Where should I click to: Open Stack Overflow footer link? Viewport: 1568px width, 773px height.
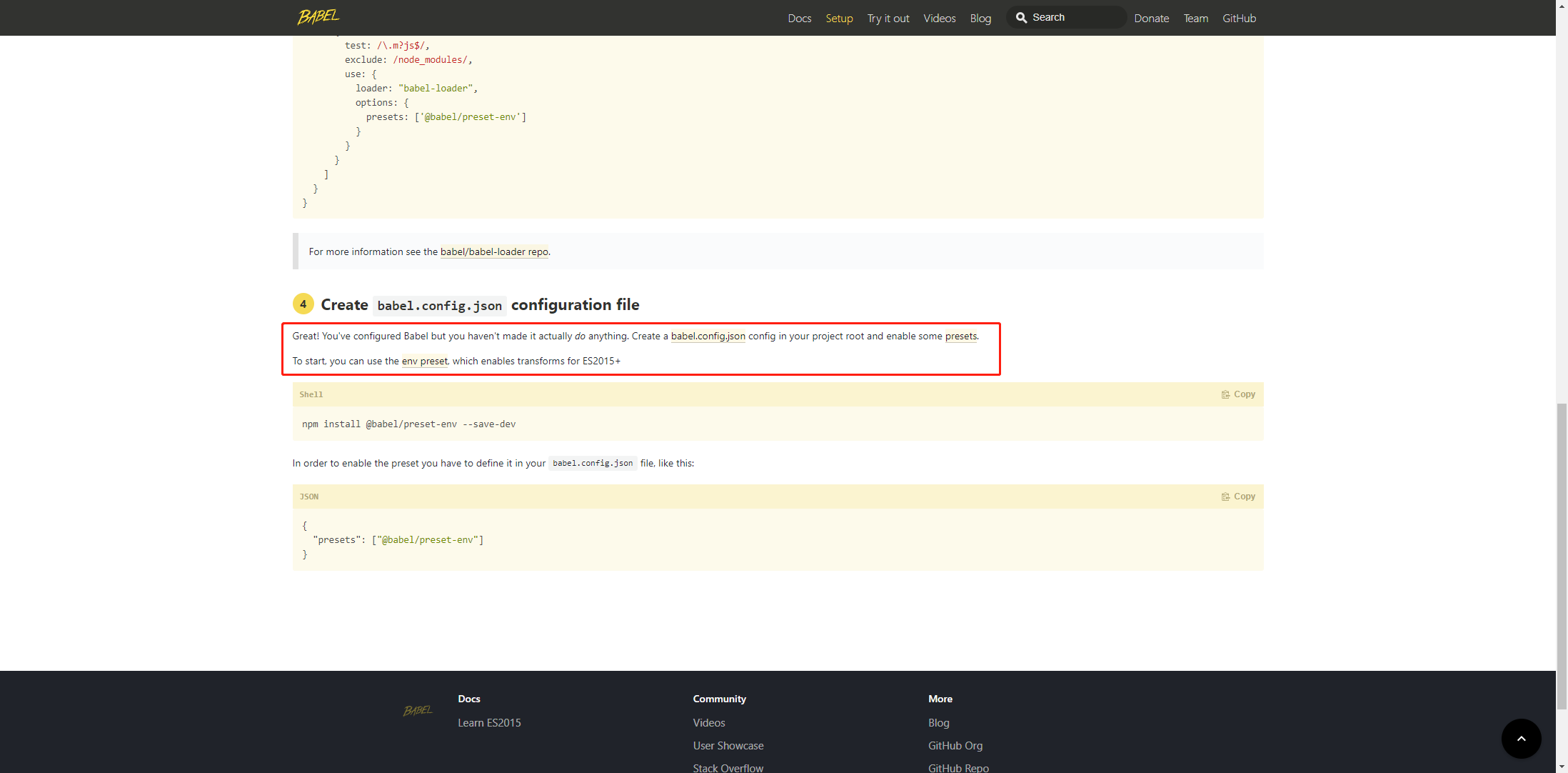tap(728, 768)
